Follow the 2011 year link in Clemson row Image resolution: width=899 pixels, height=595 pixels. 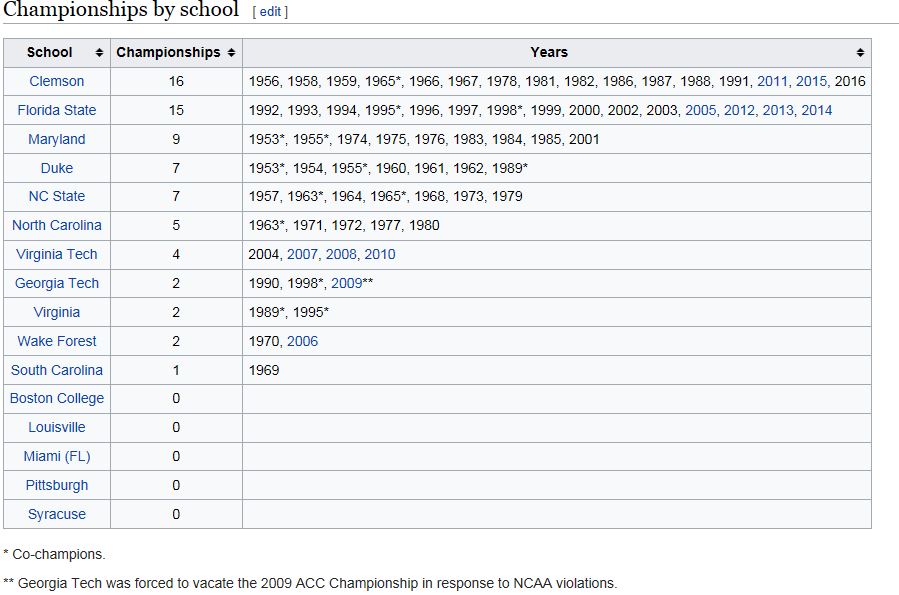tap(772, 81)
